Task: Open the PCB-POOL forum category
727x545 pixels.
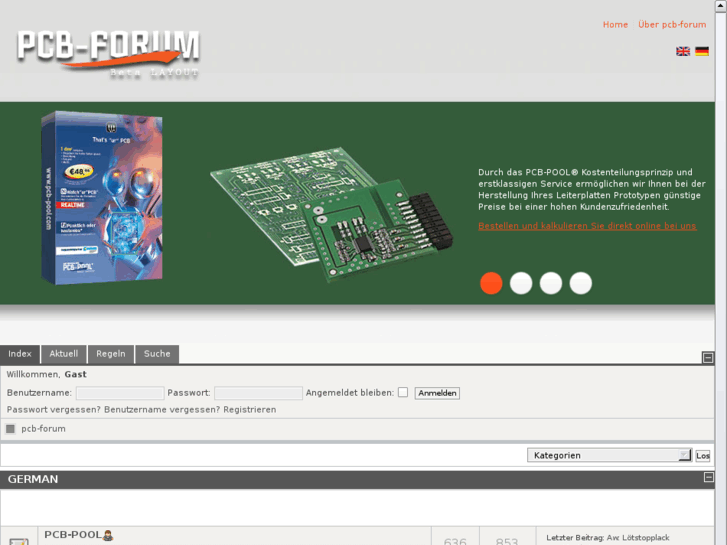Action: pyautogui.click(x=73, y=534)
